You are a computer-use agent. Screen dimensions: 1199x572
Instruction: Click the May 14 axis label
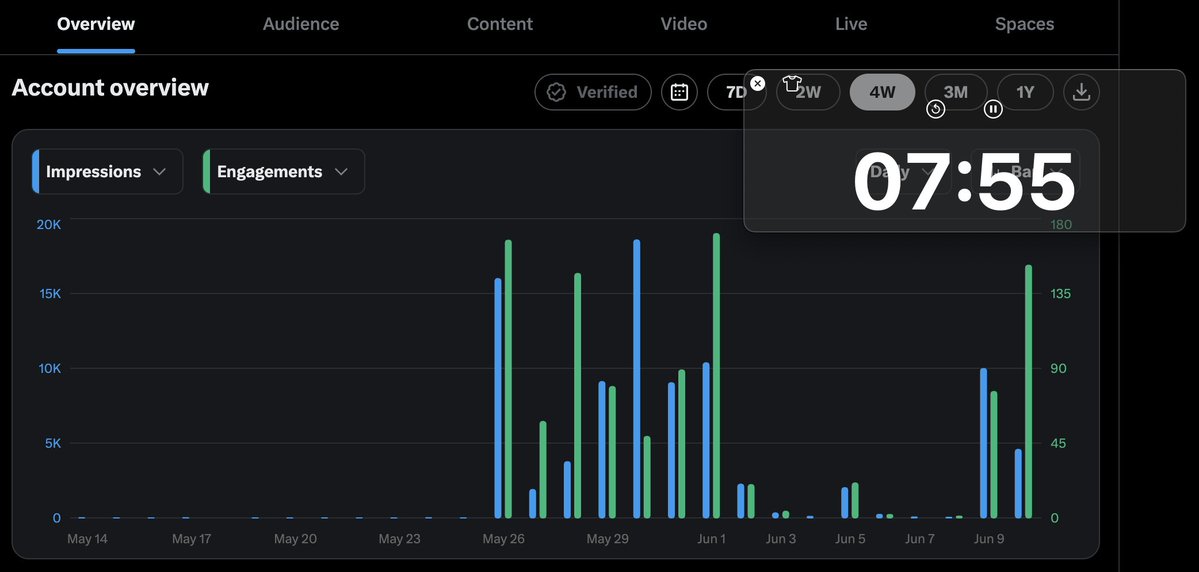point(87,539)
